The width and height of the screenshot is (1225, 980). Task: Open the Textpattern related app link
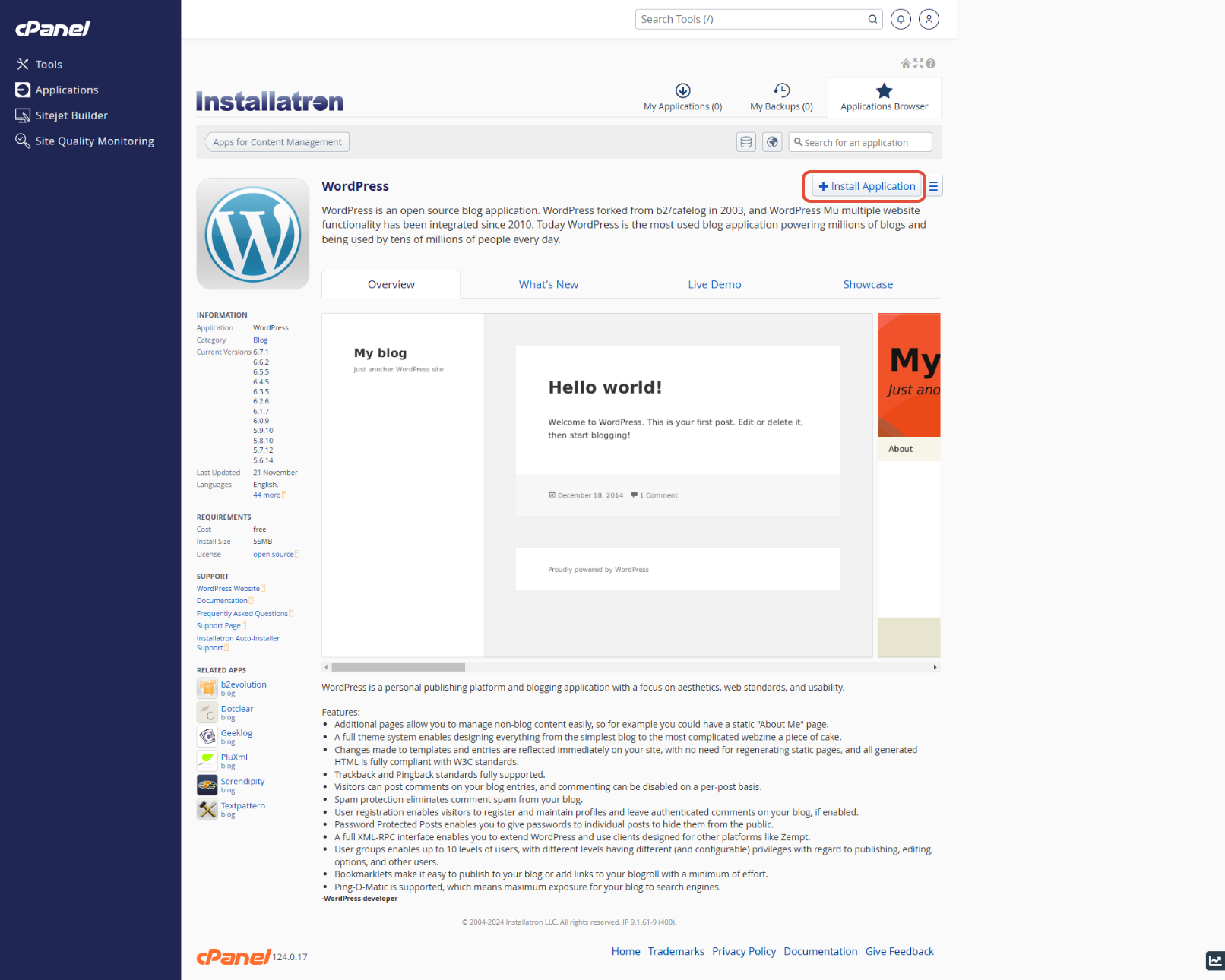pyautogui.click(x=243, y=806)
